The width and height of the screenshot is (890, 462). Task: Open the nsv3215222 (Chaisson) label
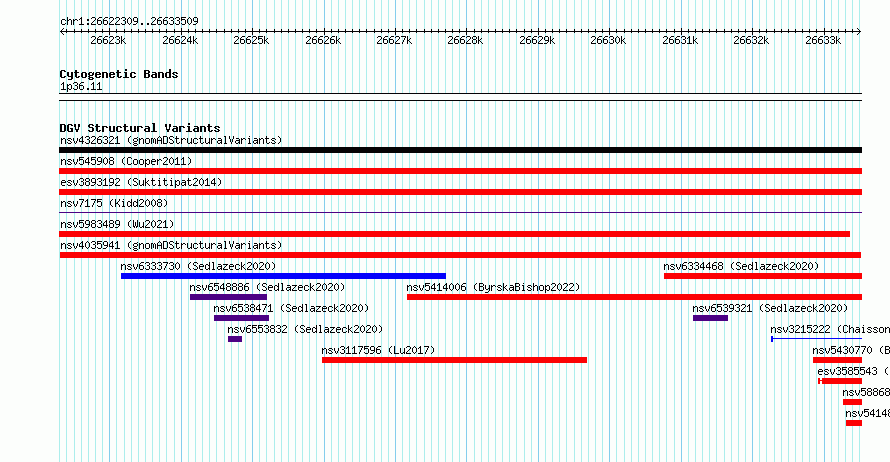pos(830,329)
